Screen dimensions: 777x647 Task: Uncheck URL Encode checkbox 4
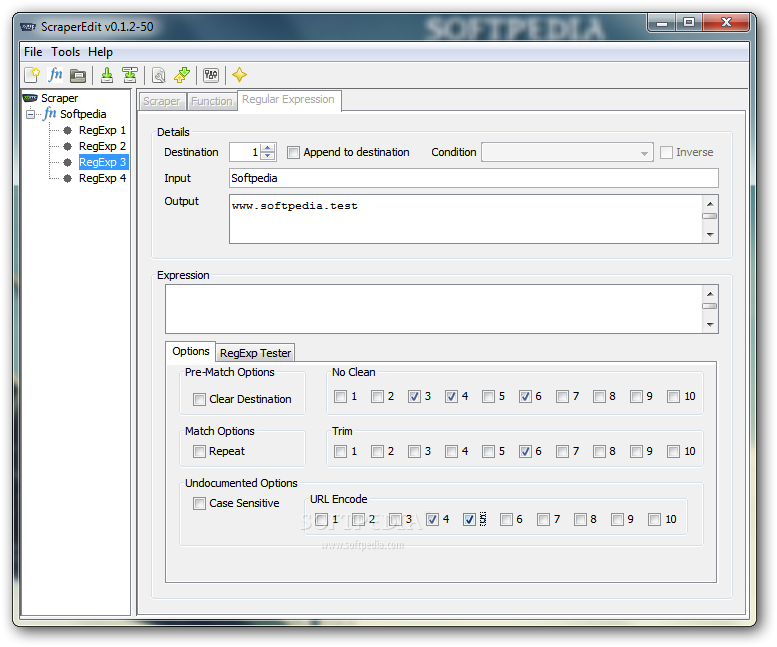433,519
